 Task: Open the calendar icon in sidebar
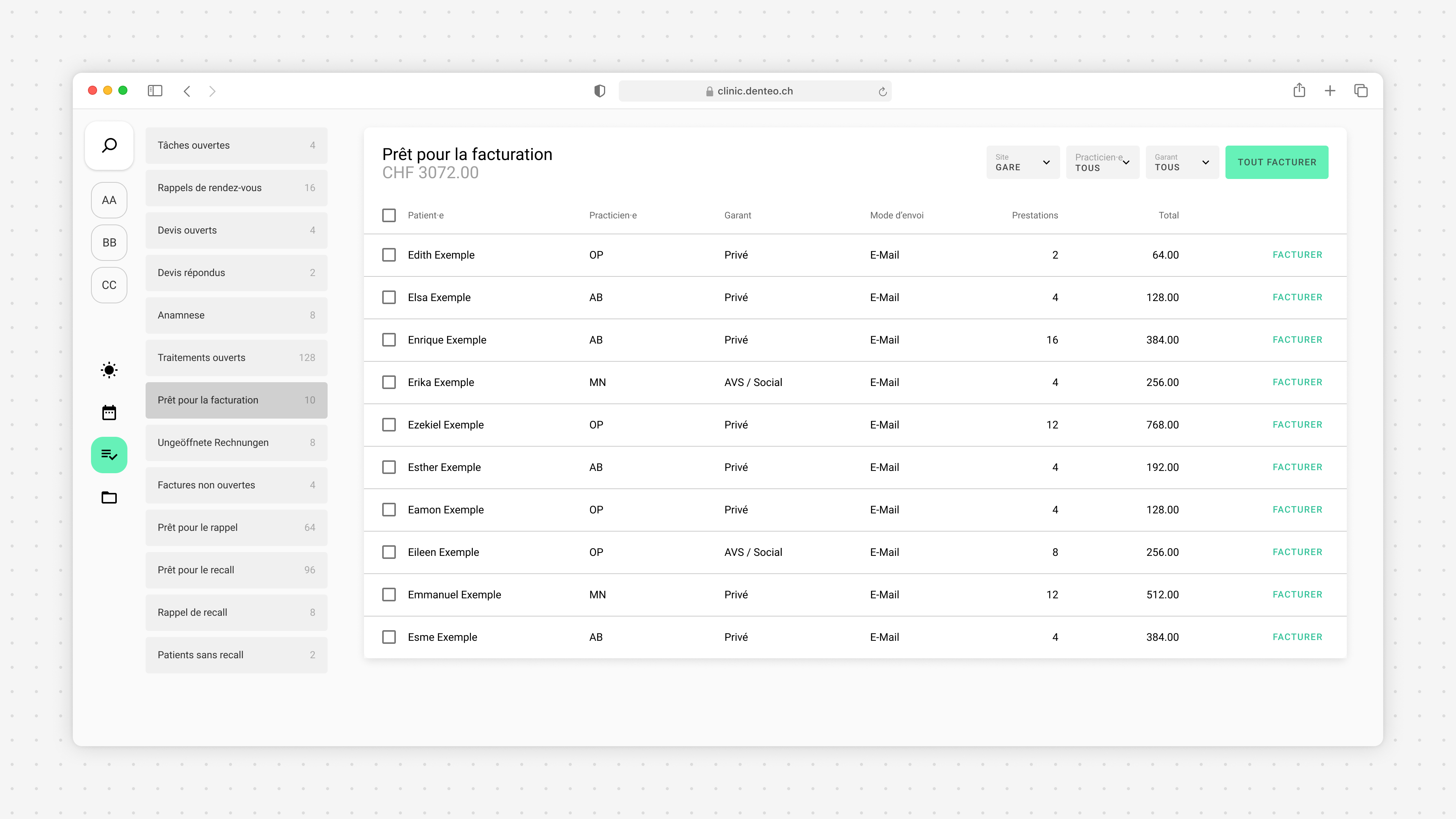[109, 413]
